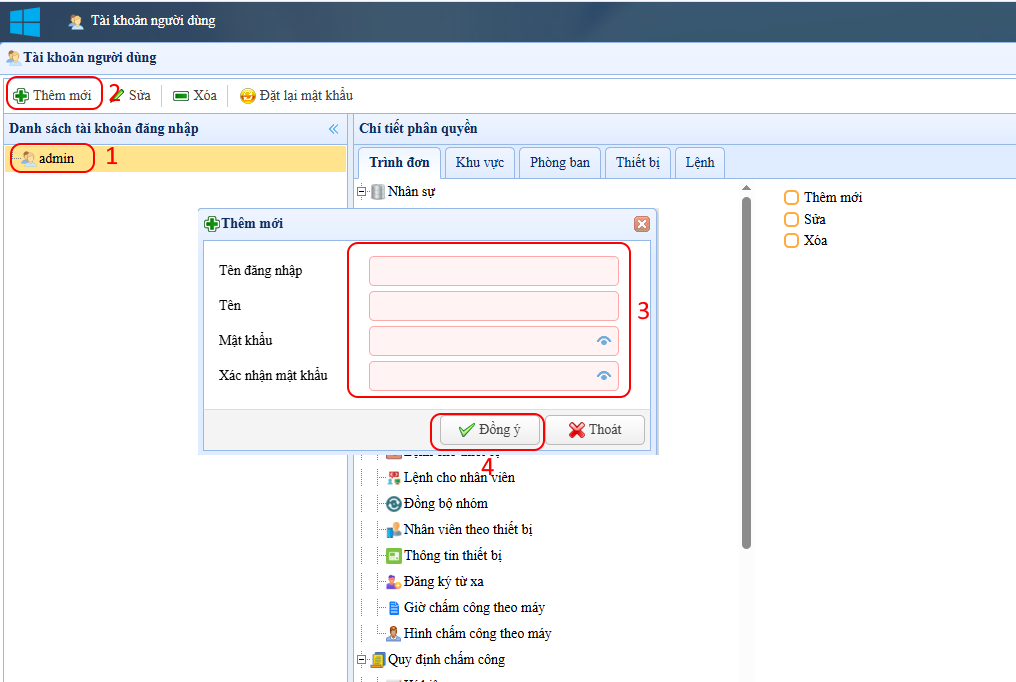
Task: Check the Sửa permission checkbox
Action: pos(791,219)
